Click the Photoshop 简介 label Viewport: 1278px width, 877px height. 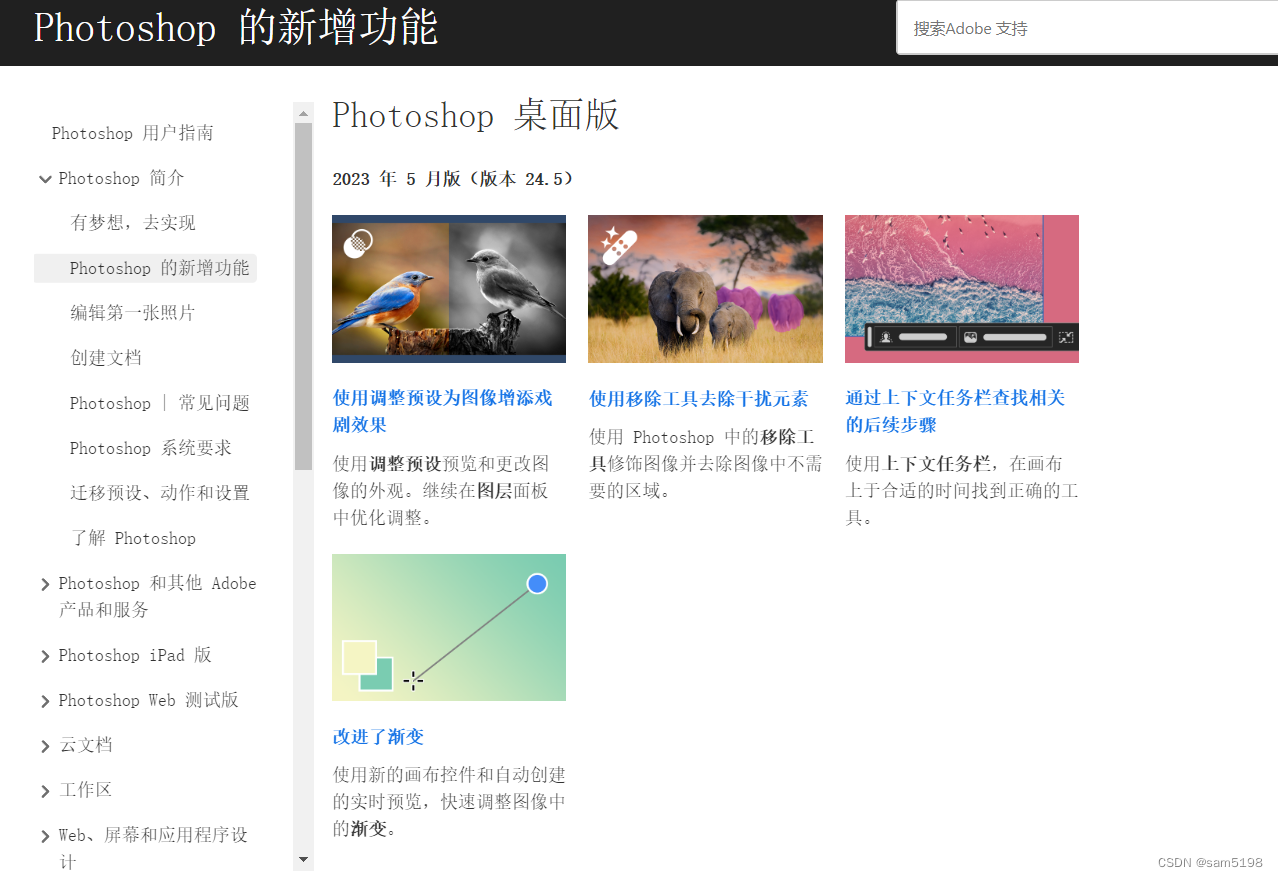click(121, 178)
